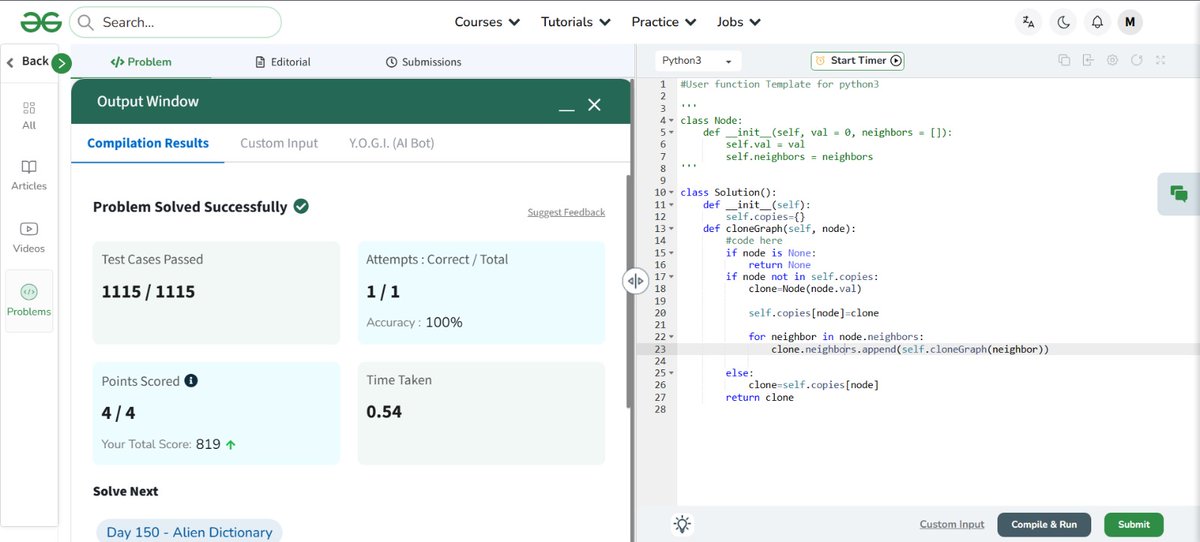Reset the code with refresh icon
This screenshot has height=542, width=1200.
point(1136,61)
